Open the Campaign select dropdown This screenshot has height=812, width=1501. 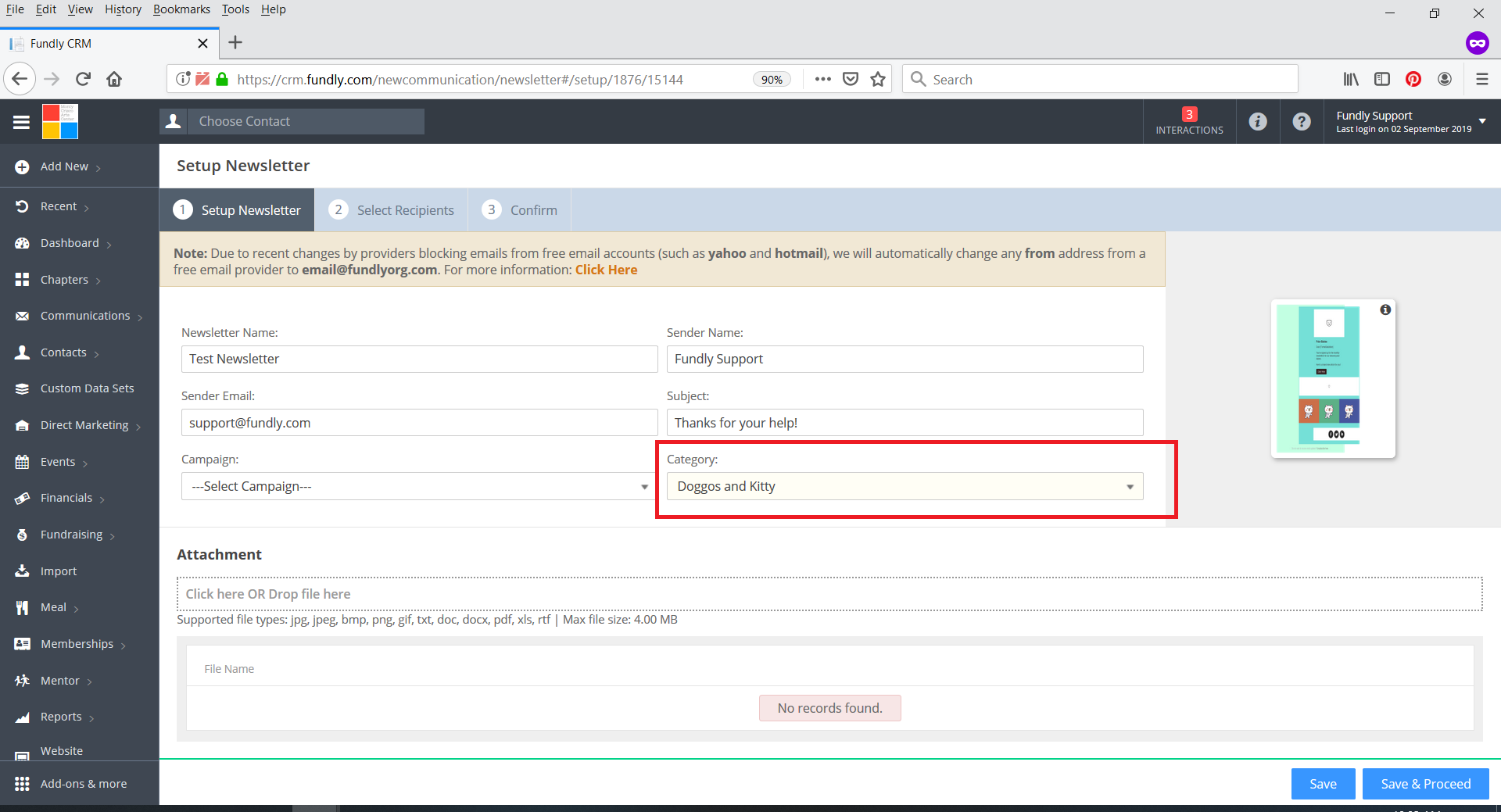pyautogui.click(x=419, y=486)
